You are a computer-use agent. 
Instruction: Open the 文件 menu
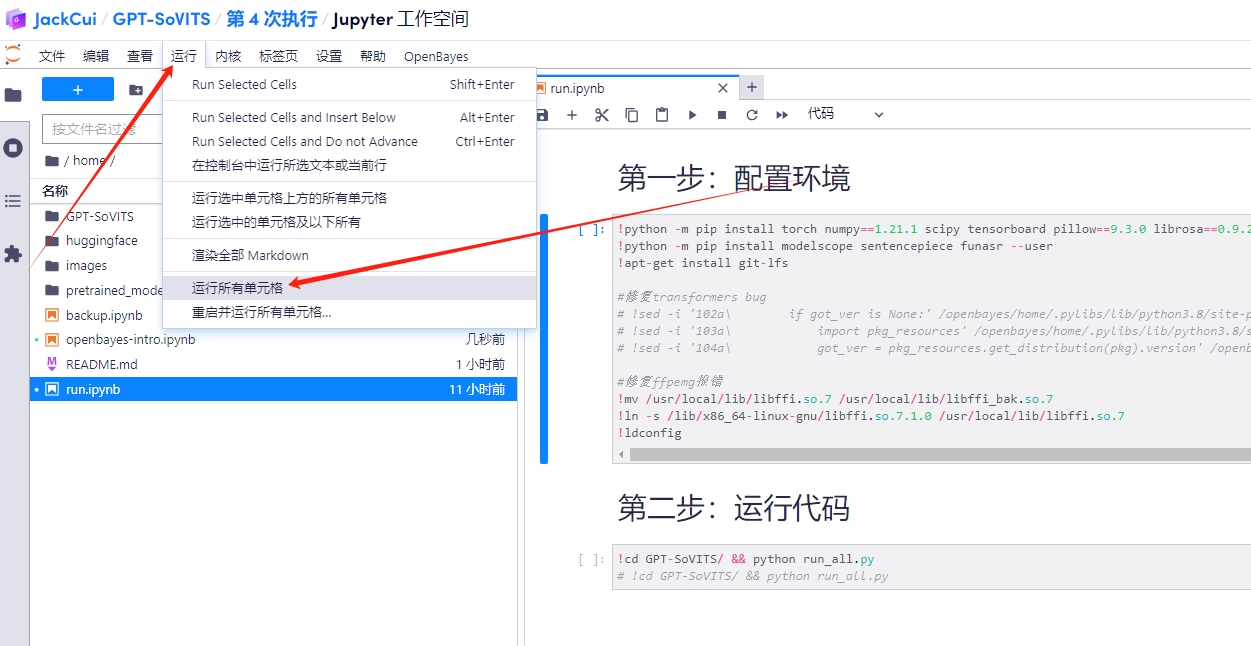[52, 56]
